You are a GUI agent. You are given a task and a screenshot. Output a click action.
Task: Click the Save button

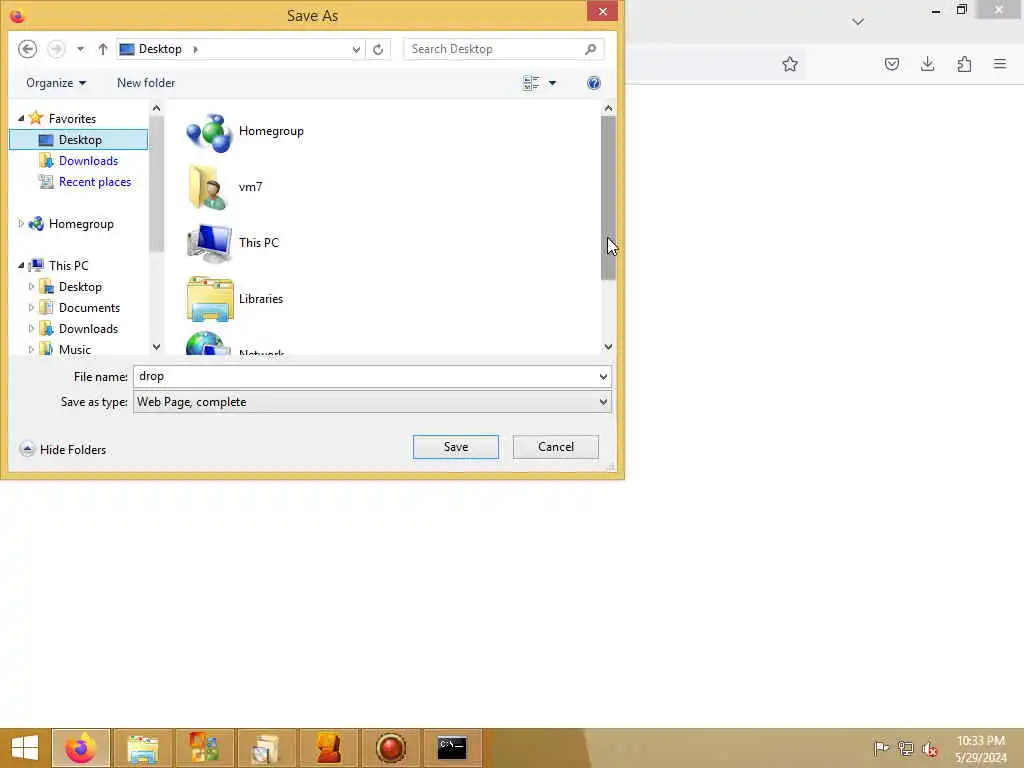click(x=456, y=447)
